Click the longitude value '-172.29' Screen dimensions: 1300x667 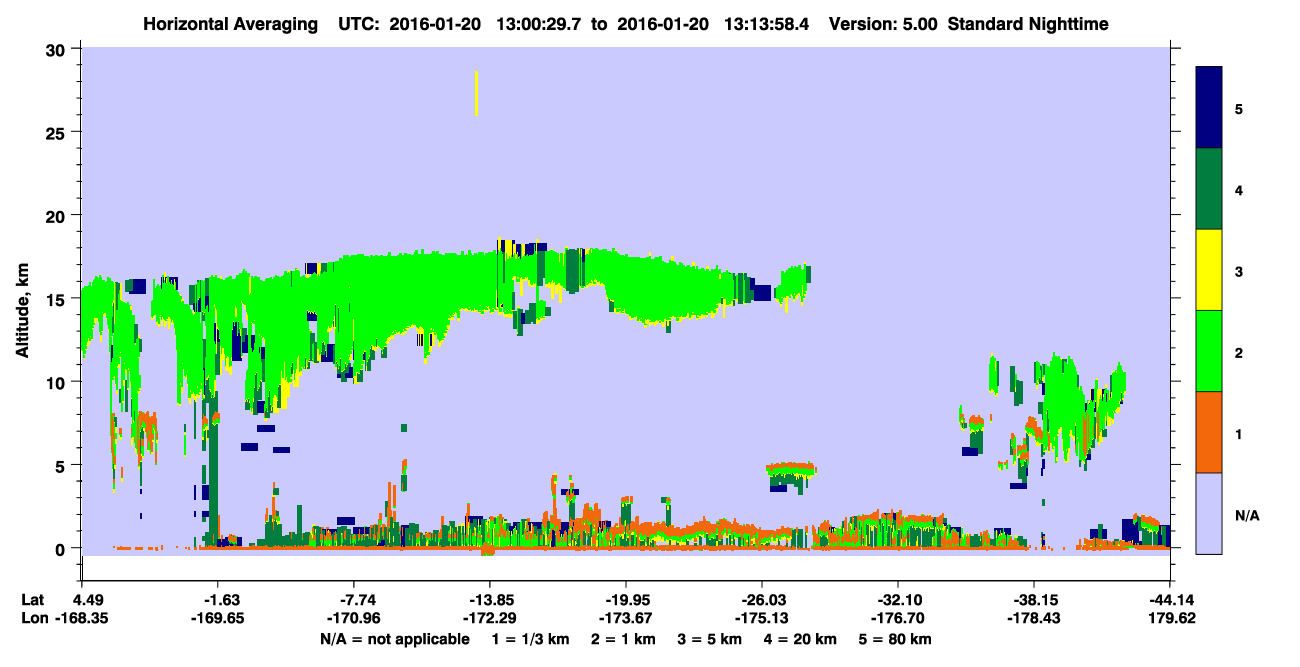click(x=489, y=619)
